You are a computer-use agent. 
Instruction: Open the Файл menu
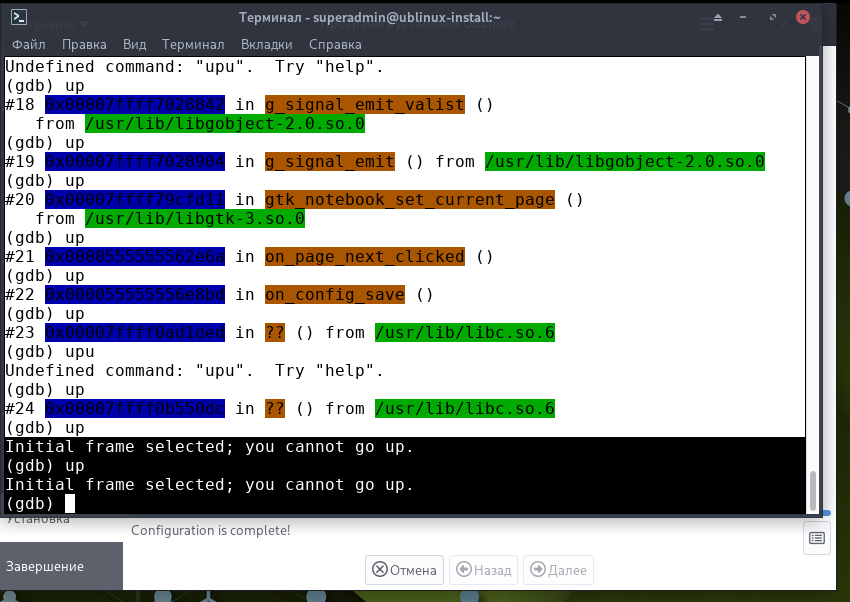pos(29,44)
